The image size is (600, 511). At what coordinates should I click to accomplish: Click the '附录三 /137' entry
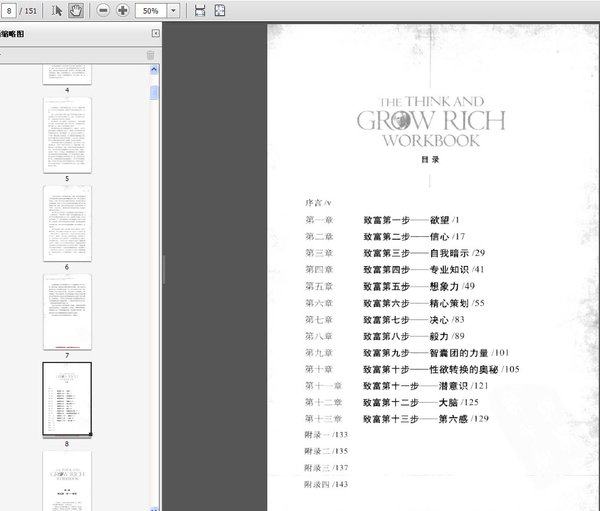point(326,468)
